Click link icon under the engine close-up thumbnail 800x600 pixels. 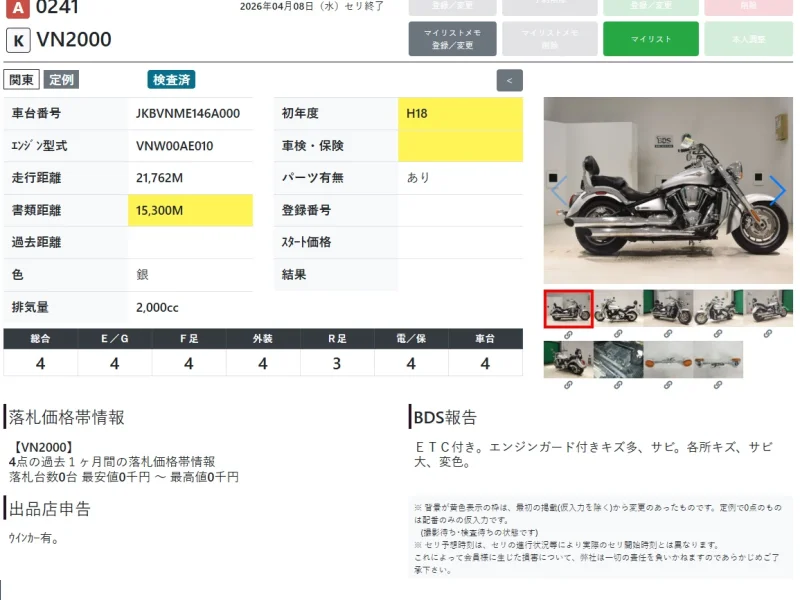click(x=618, y=385)
